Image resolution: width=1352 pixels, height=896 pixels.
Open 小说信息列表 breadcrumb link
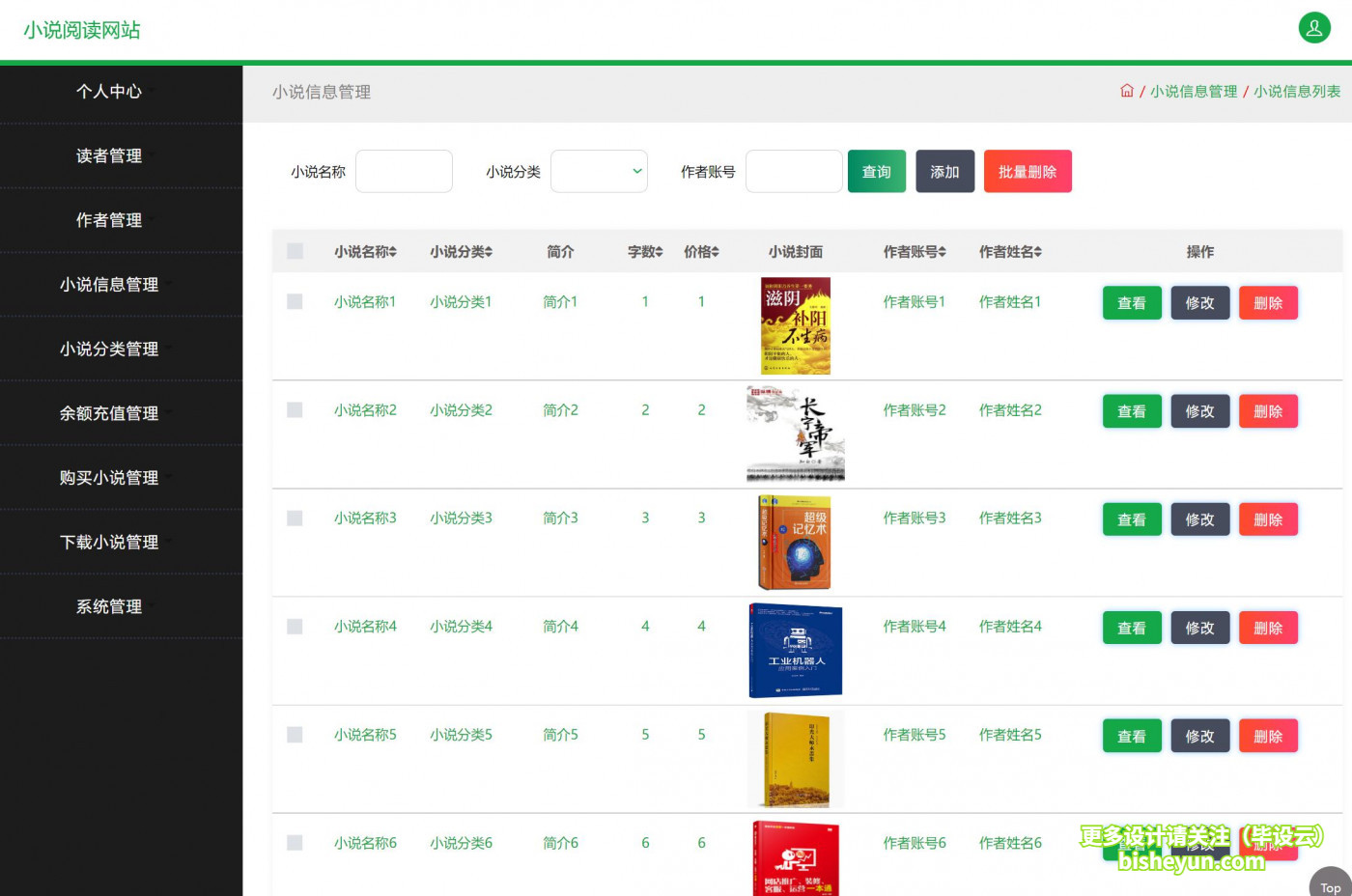(1297, 91)
